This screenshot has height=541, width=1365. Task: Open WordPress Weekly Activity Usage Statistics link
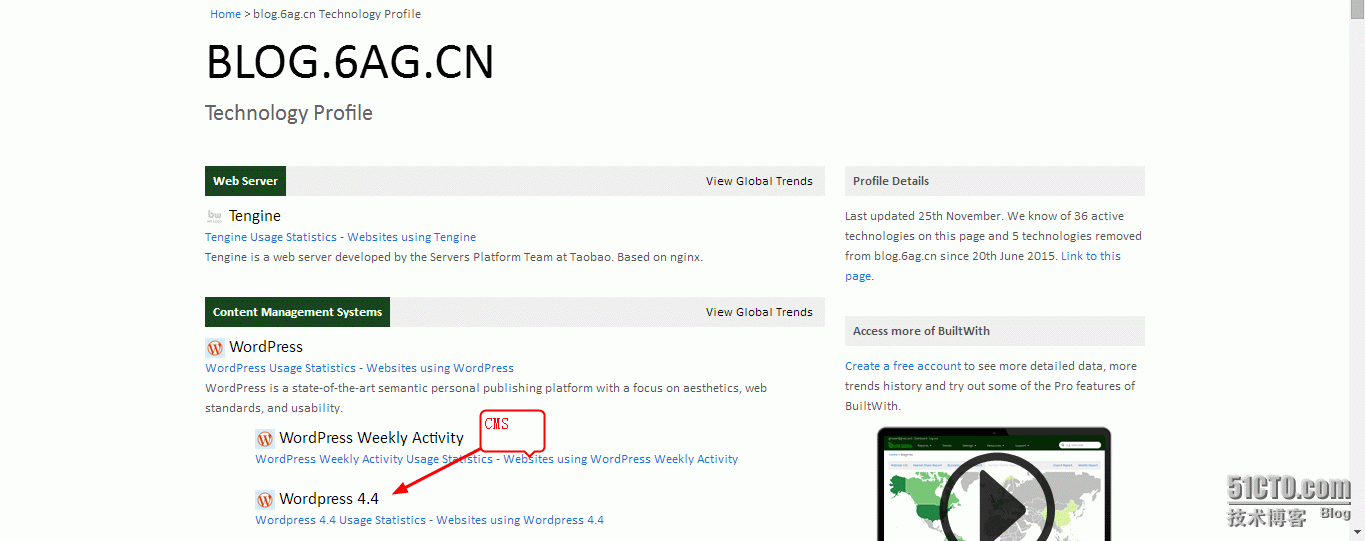click(x=374, y=459)
